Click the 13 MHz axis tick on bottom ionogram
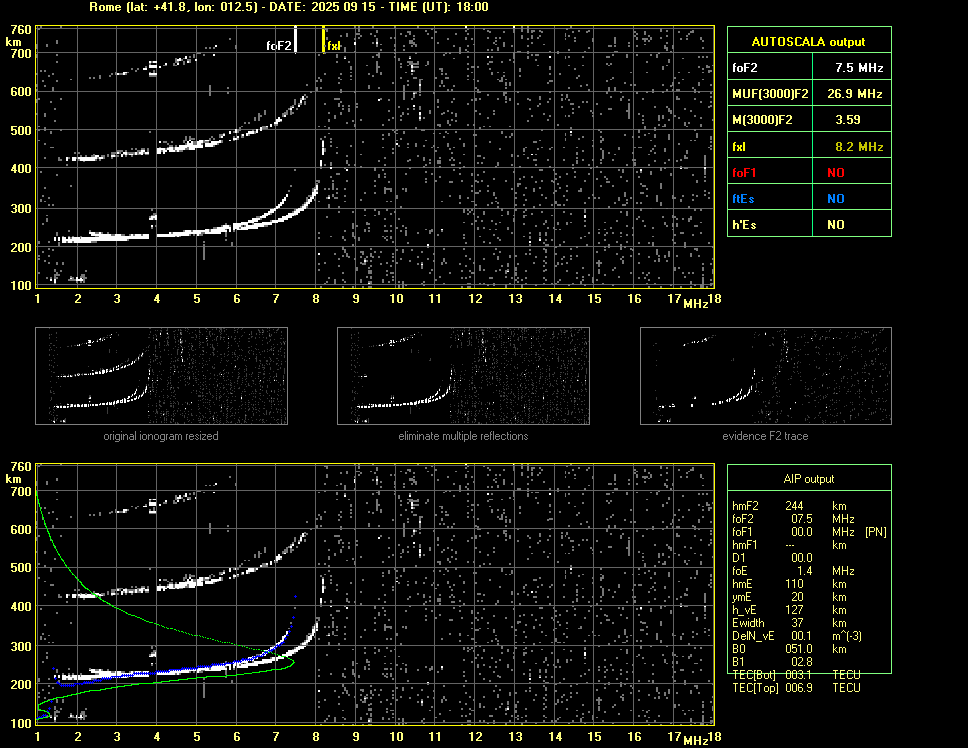The width and height of the screenshot is (968, 748). [x=515, y=736]
